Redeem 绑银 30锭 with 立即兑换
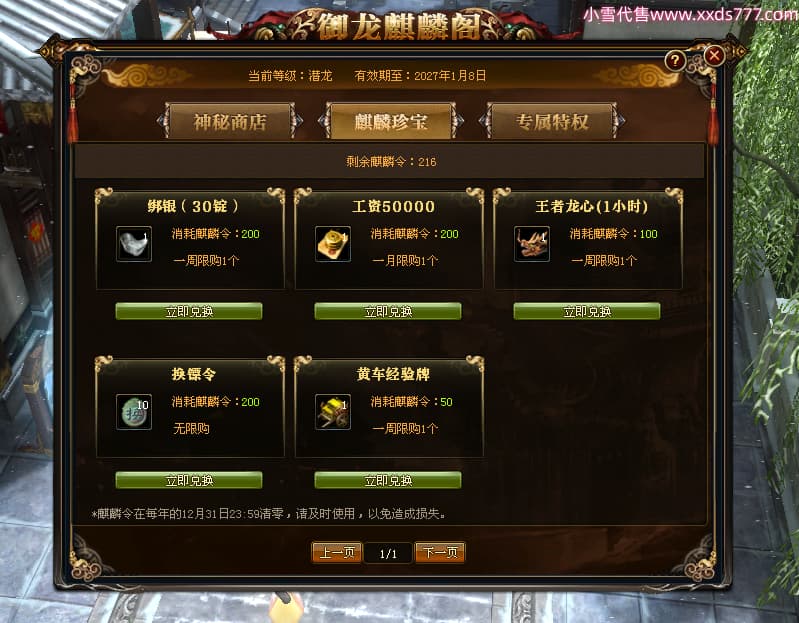Viewport: 799px width, 623px height. click(x=189, y=311)
